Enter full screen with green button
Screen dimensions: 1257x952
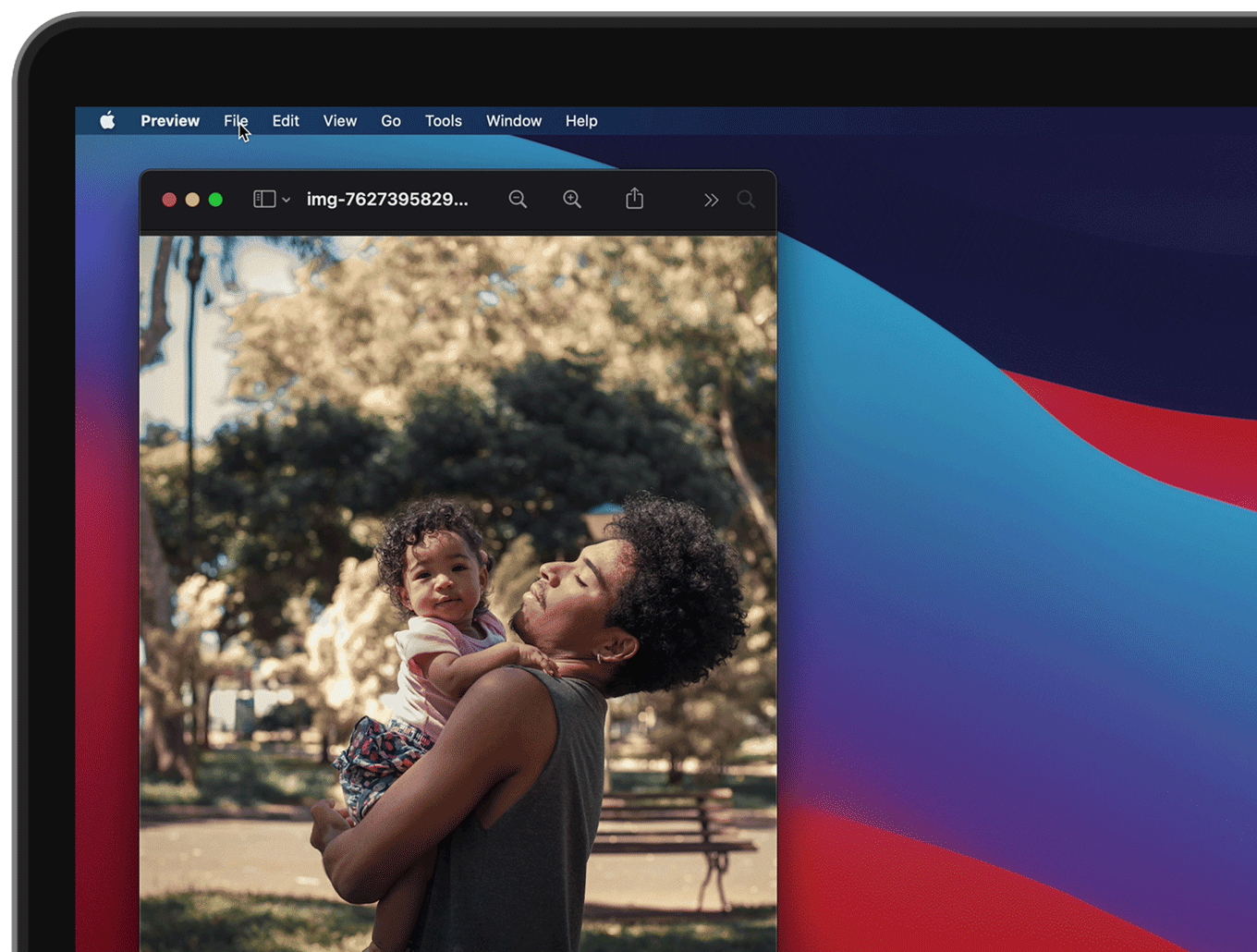[215, 200]
